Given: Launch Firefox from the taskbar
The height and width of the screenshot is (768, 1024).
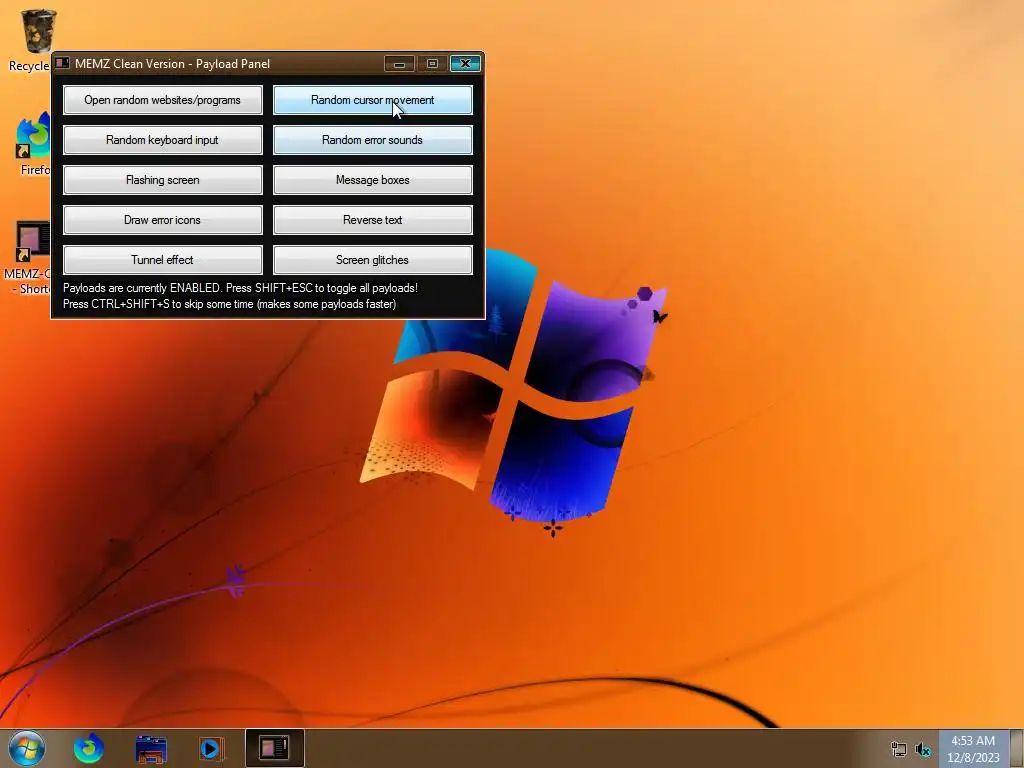Looking at the screenshot, I should pos(89,748).
